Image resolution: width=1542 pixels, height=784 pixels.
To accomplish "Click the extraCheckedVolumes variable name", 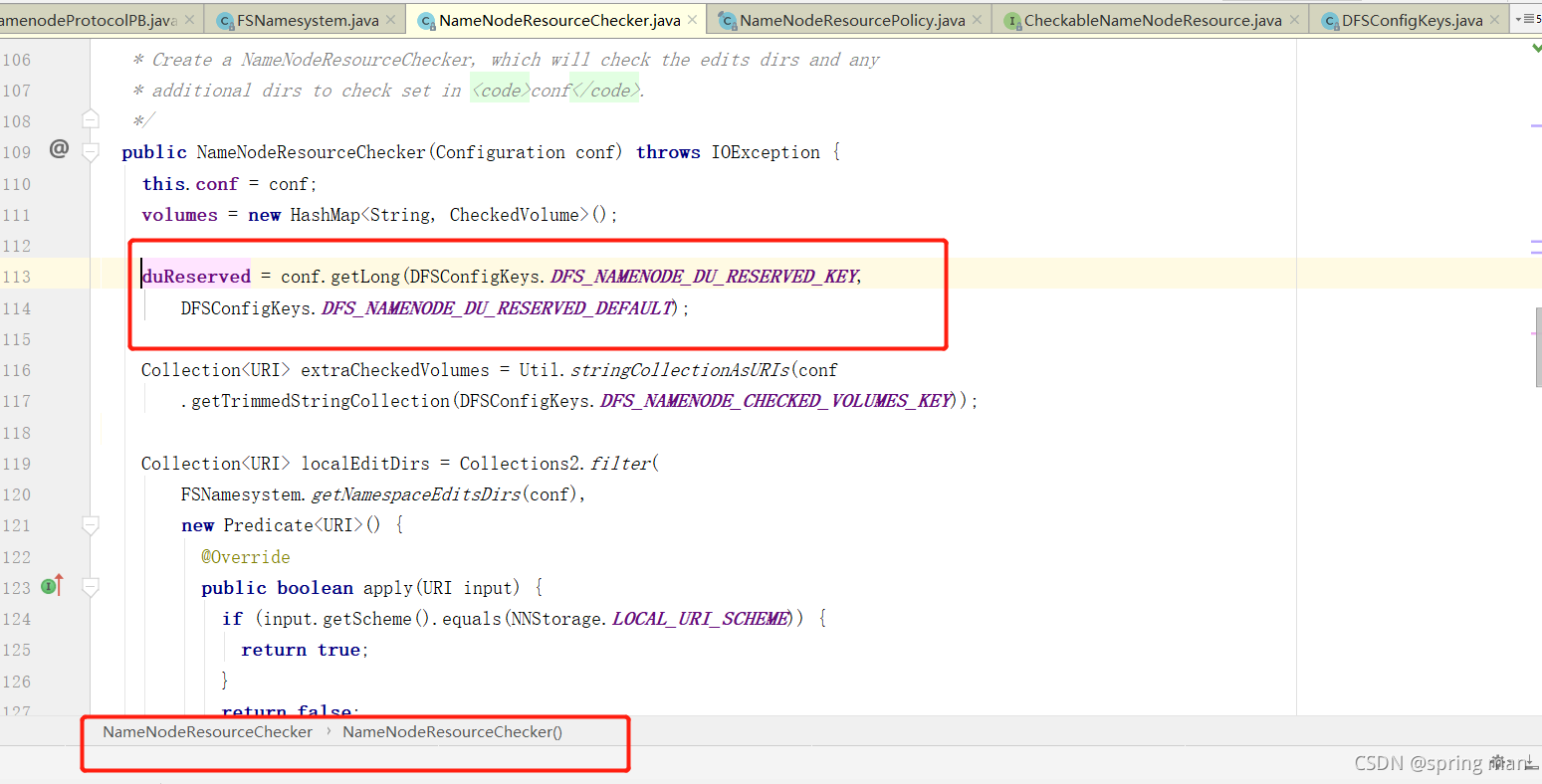I will 395,370.
